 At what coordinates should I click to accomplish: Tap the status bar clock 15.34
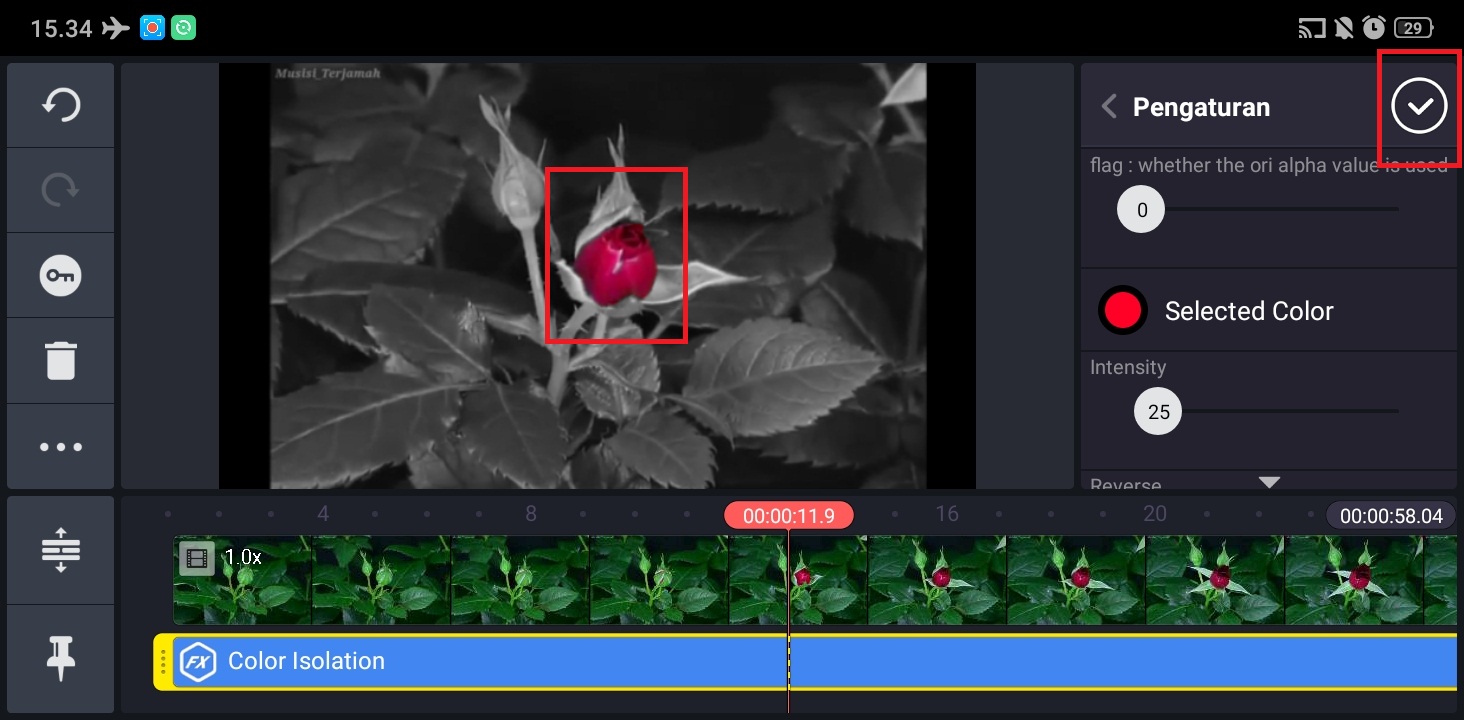pyautogui.click(x=61, y=28)
